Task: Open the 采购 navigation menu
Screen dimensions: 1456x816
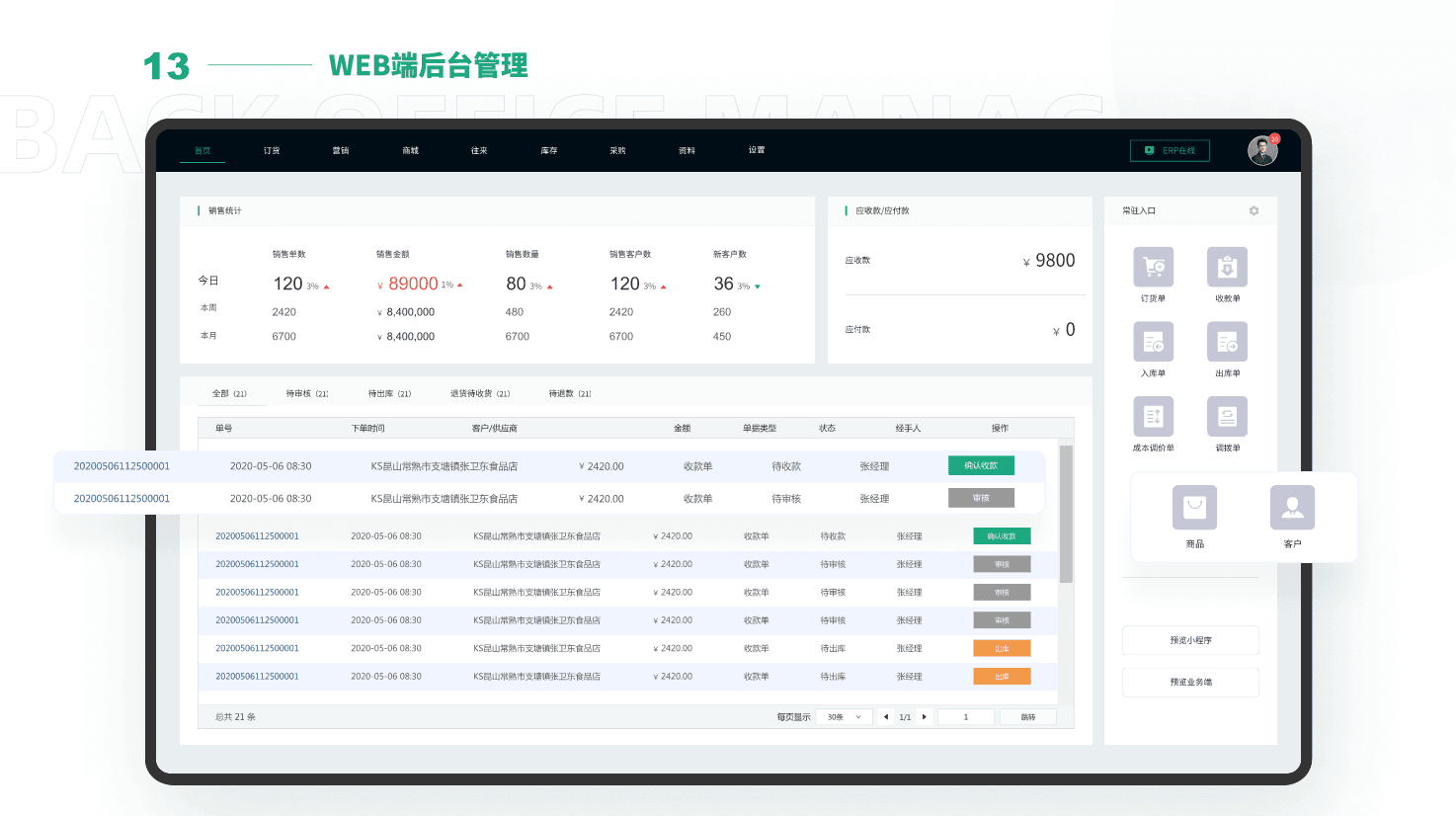Action: (617, 150)
